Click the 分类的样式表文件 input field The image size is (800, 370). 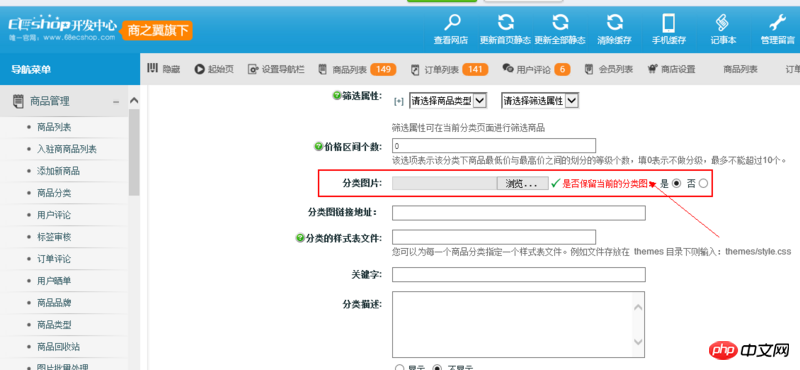(494, 237)
